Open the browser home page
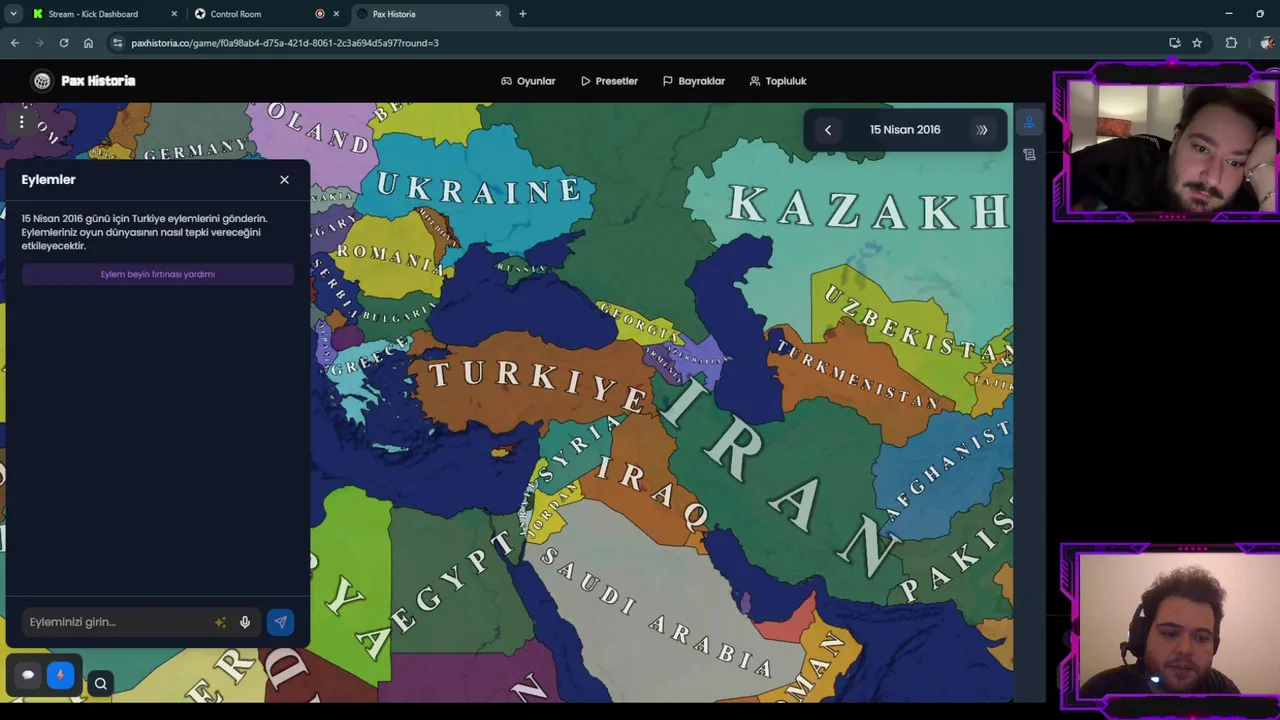 [x=88, y=43]
